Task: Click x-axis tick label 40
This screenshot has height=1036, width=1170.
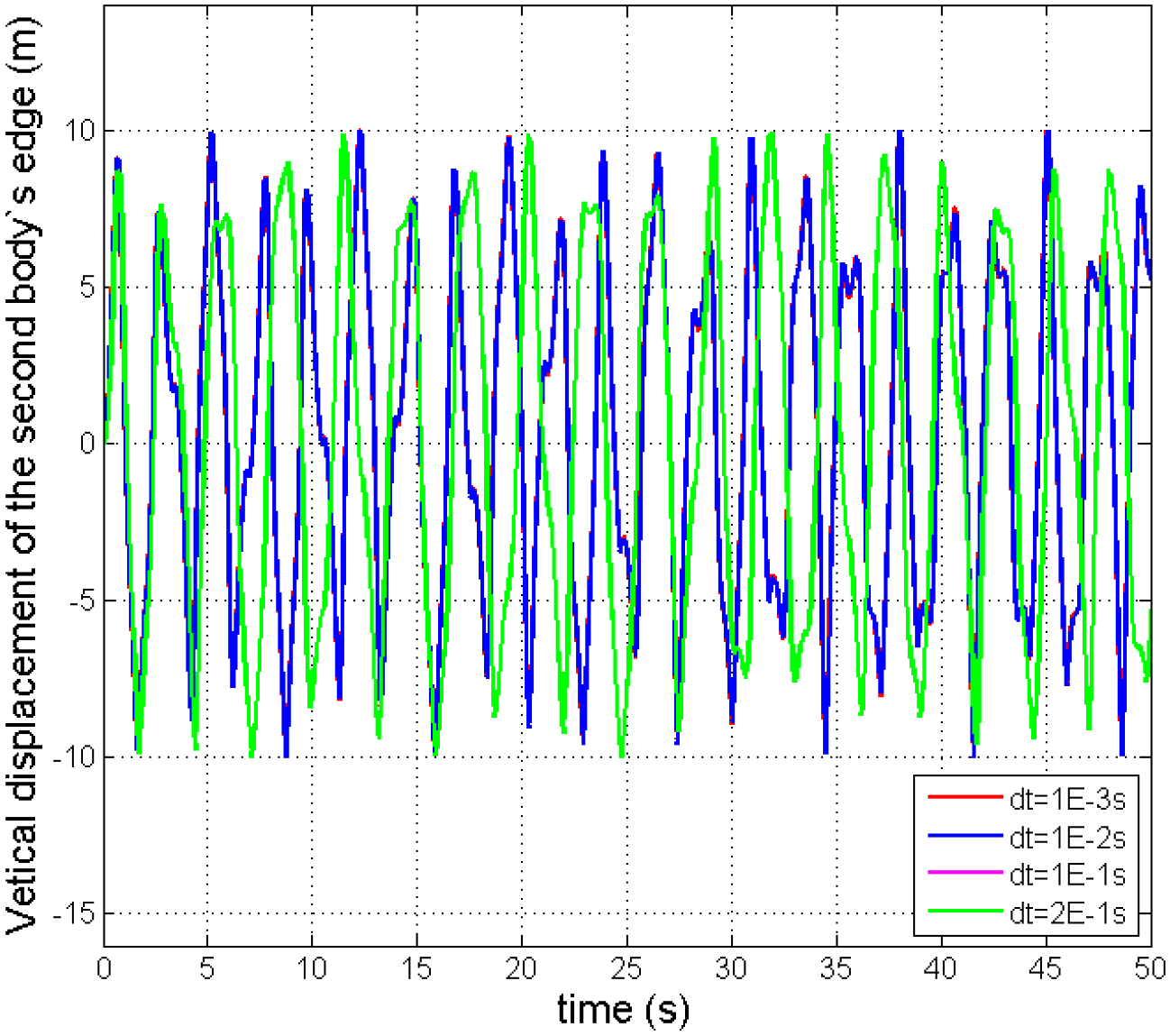Action: 940,969
